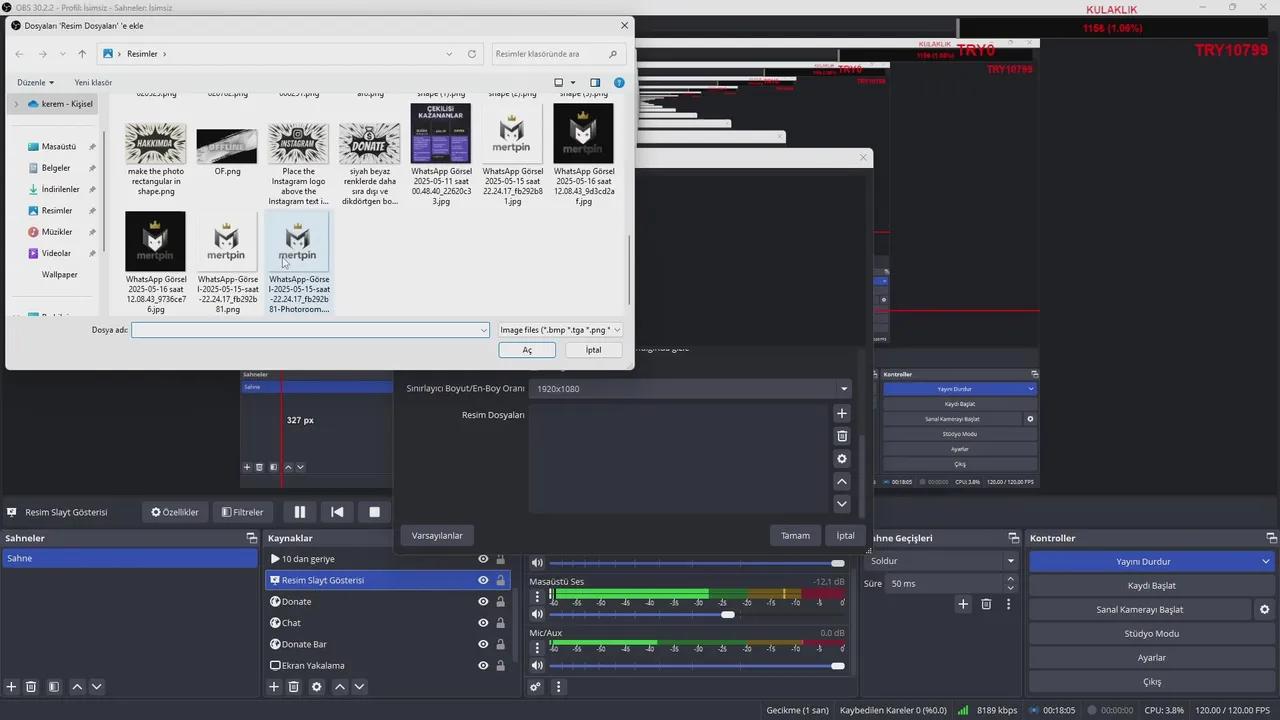Open recent locations chevron in file dialog
The width and height of the screenshot is (1280, 720).
(63, 54)
